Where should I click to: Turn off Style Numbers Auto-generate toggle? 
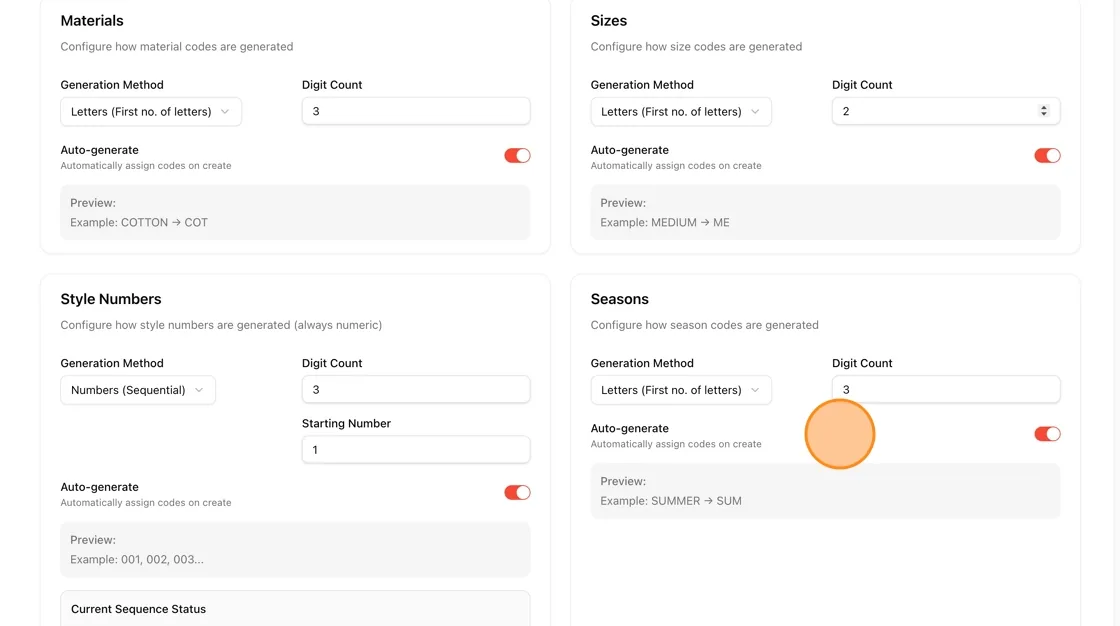click(x=517, y=492)
